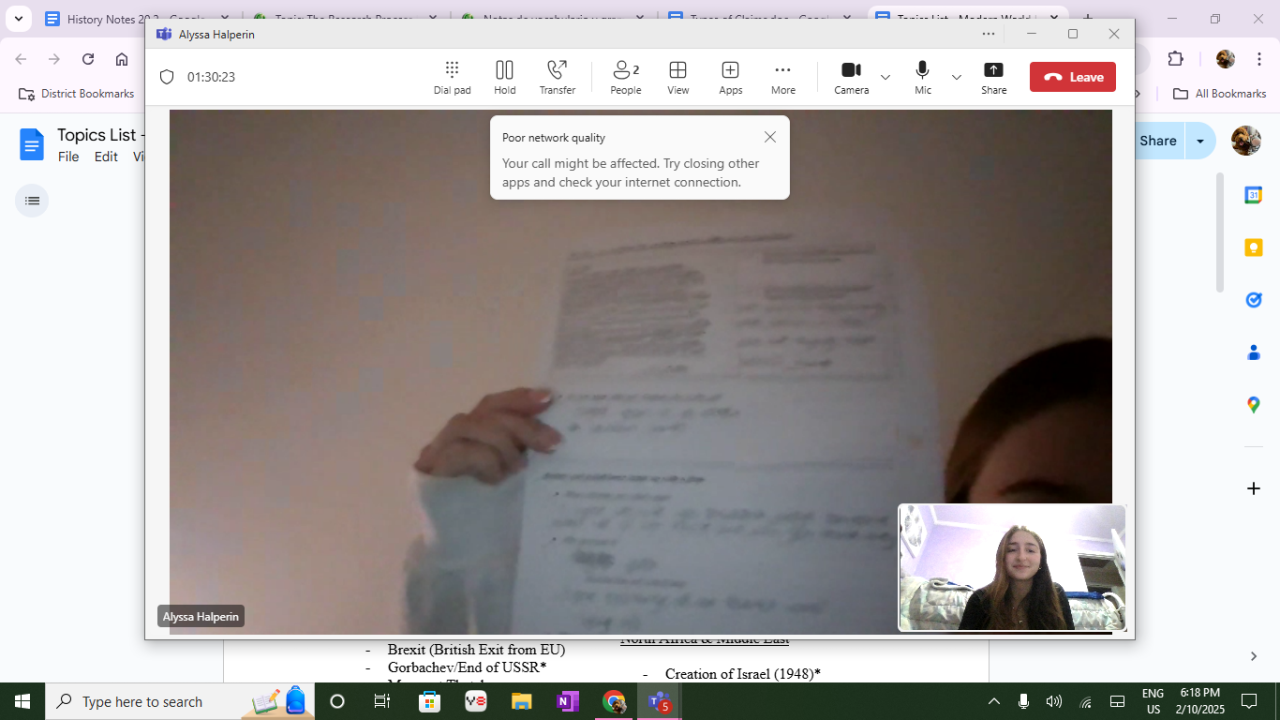
Task: Open the ellipsis menu in the Teams title bar
Action: point(989,34)
